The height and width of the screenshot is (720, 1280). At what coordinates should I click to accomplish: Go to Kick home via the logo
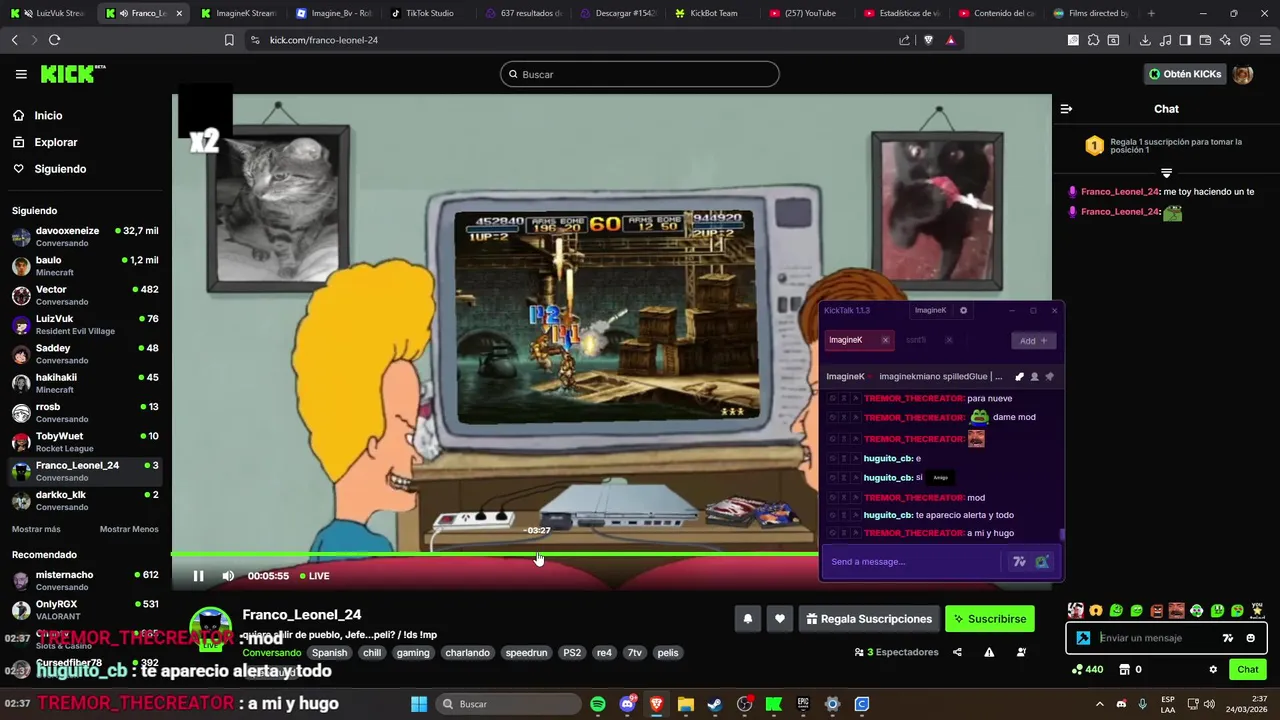(72, 74)
